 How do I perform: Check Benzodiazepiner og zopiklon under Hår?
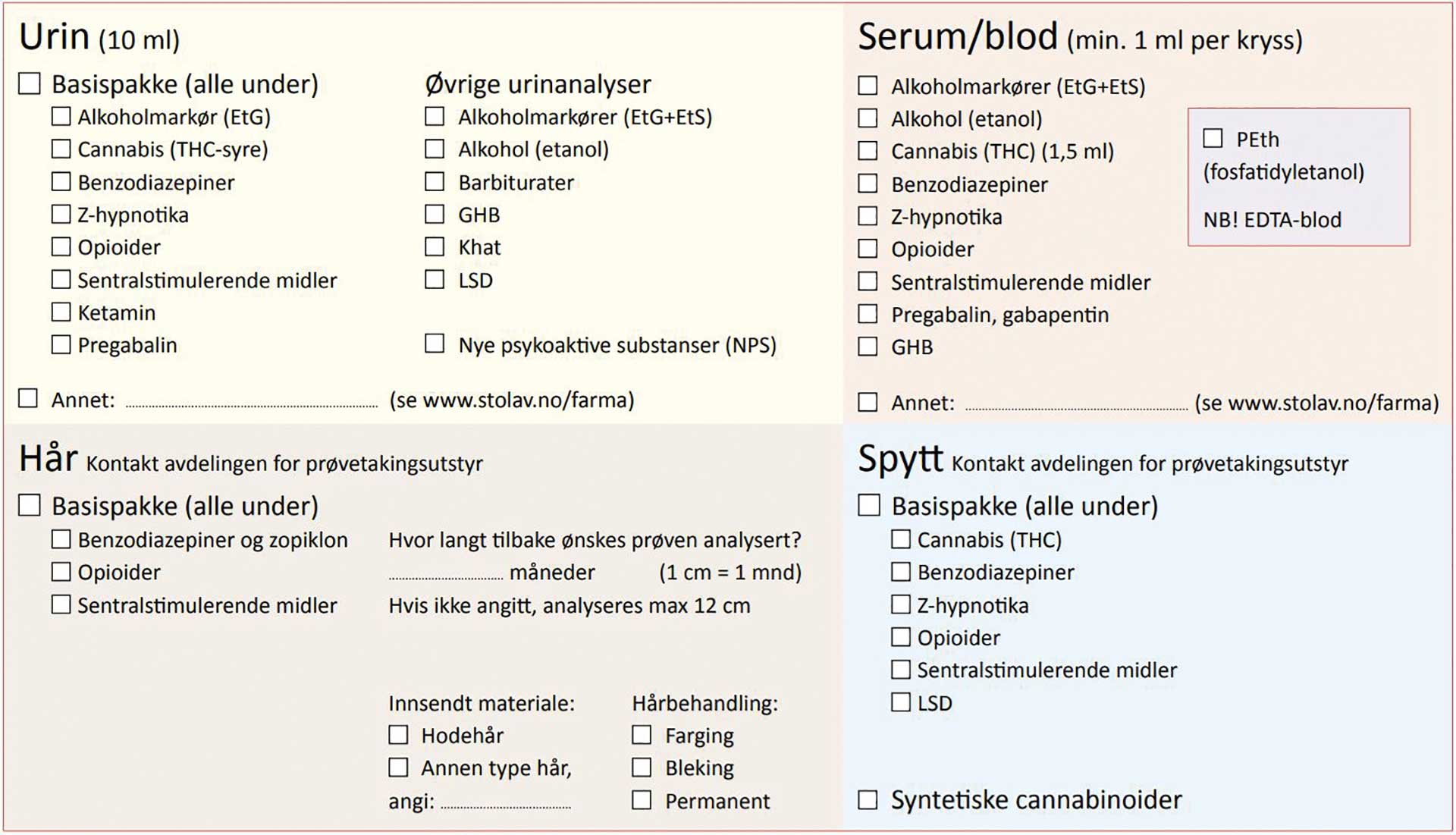[x=61, y=539]
